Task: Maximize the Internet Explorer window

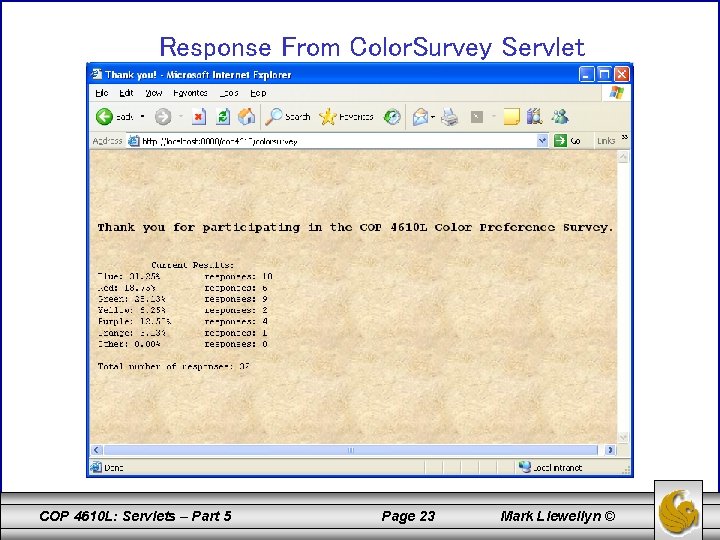Action: click(604, 74)
